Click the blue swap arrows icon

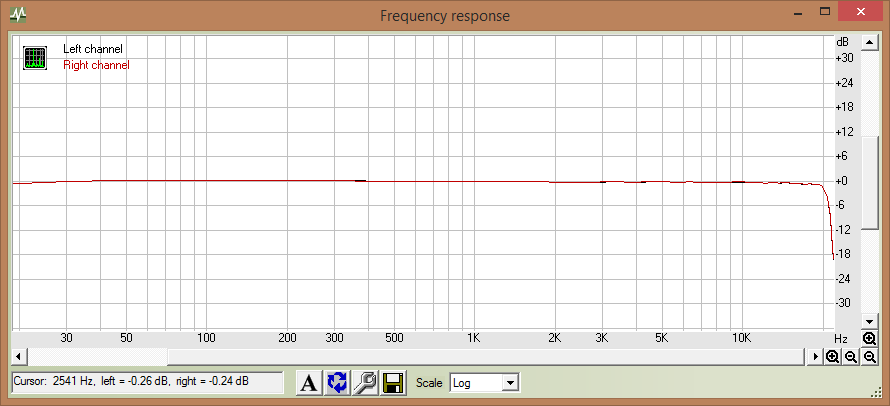point(338,382)
